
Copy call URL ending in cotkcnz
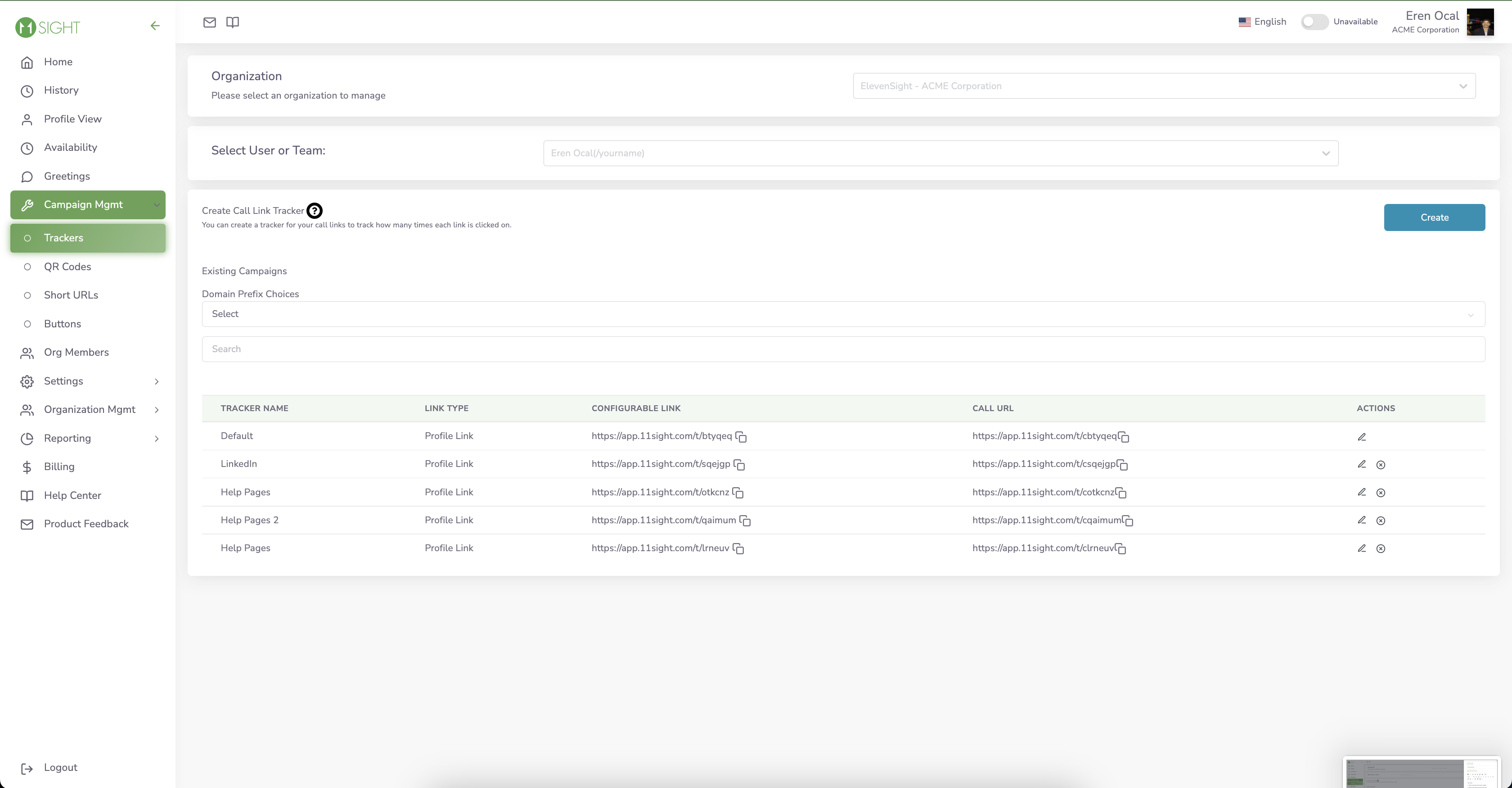pos(1121,493)
